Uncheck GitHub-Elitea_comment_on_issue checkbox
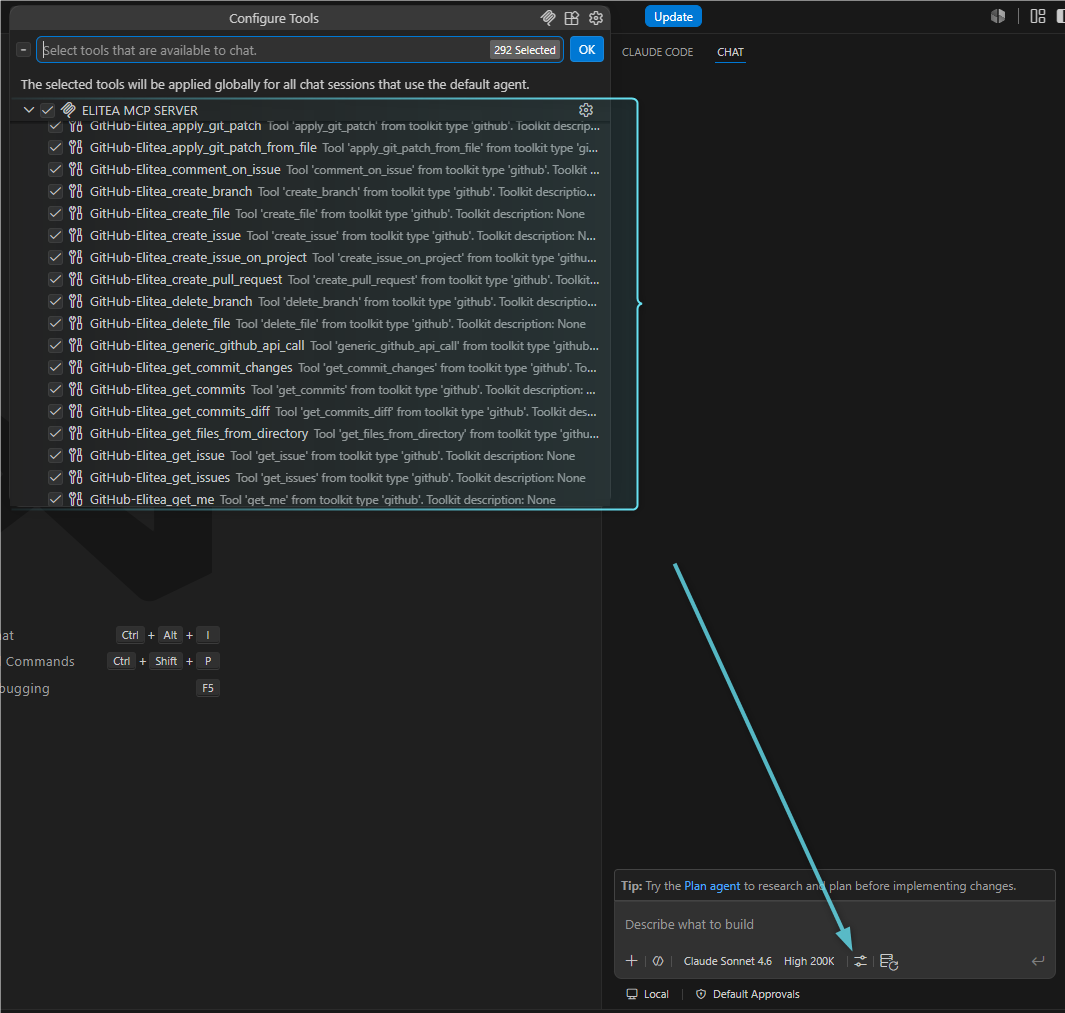Screen dimensions: 1065x1013 tap(56, 169)
